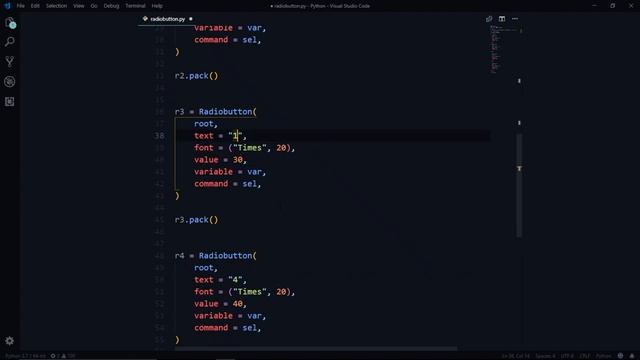
Task: Click line number 38 in the gutter
Action: click(x=159, y=136)
